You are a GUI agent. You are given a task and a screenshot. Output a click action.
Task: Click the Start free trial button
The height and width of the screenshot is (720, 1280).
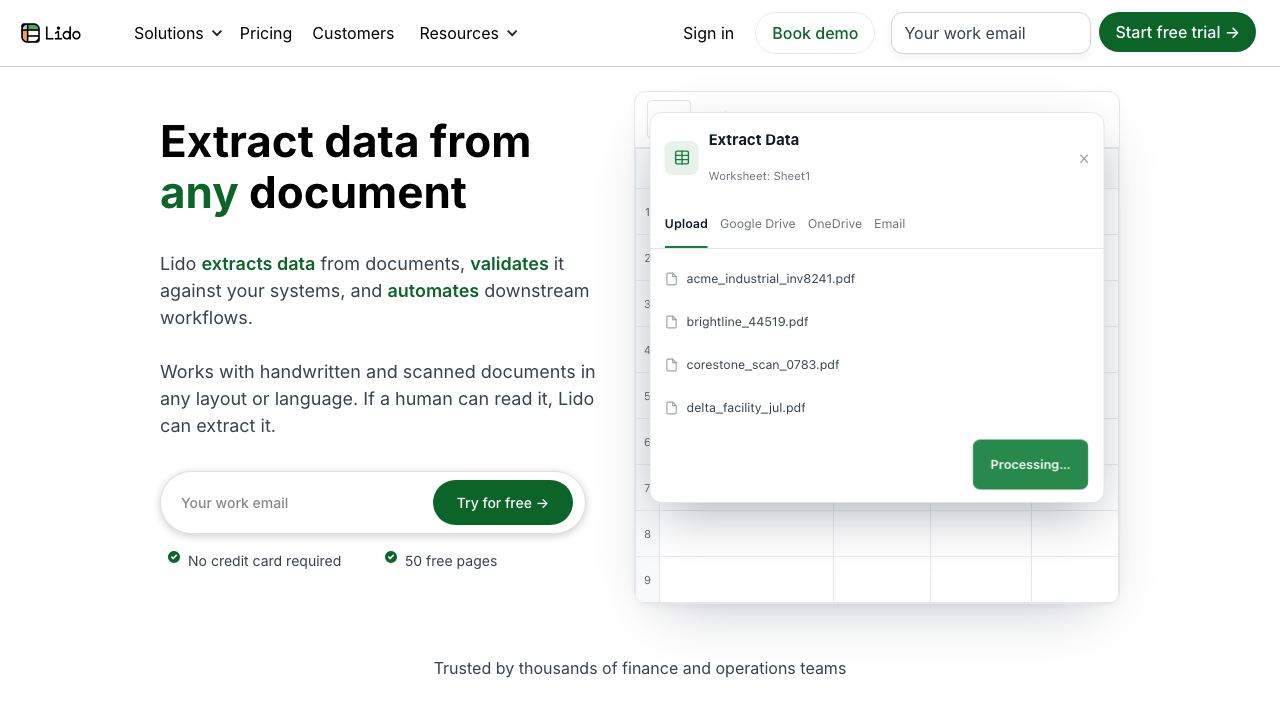1177,32
